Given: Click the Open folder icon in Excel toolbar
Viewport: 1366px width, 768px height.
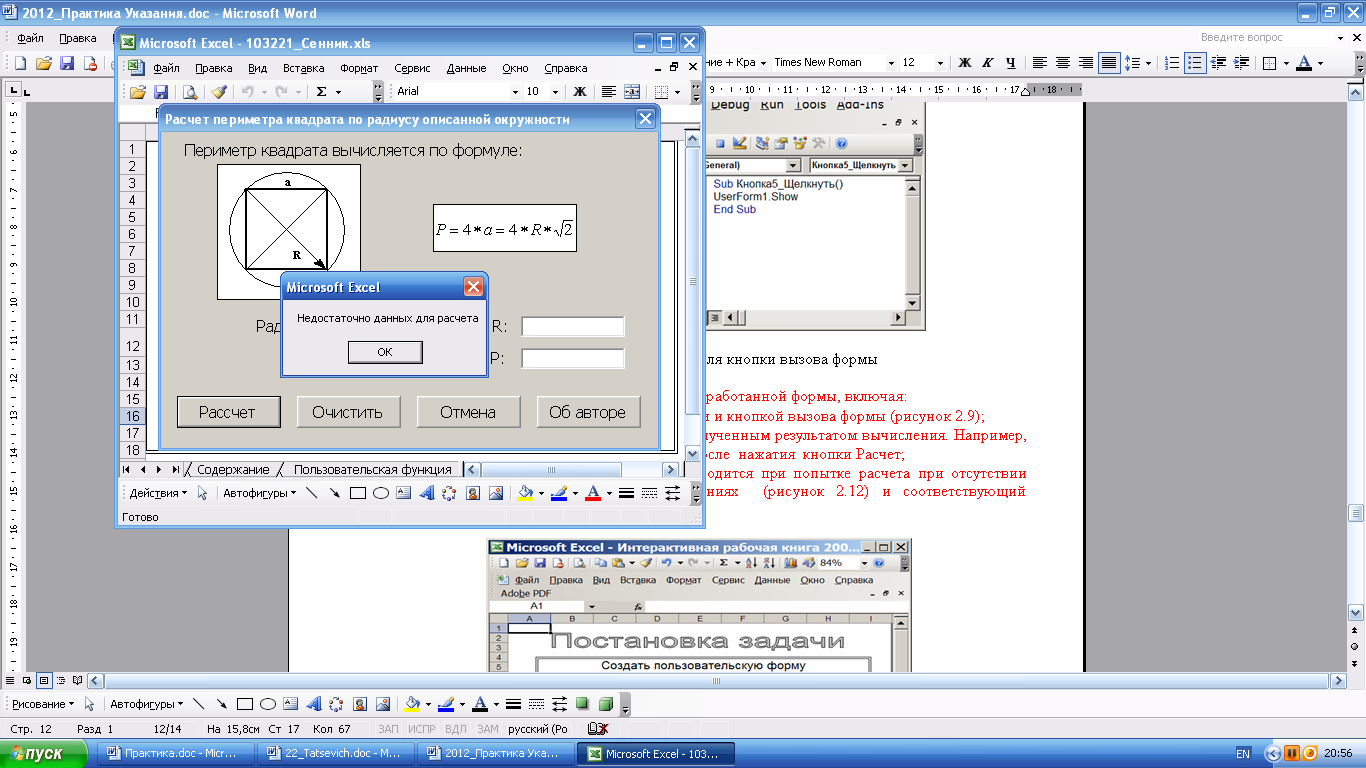Looking at the screenshot, I should click(x=139, y=92).
